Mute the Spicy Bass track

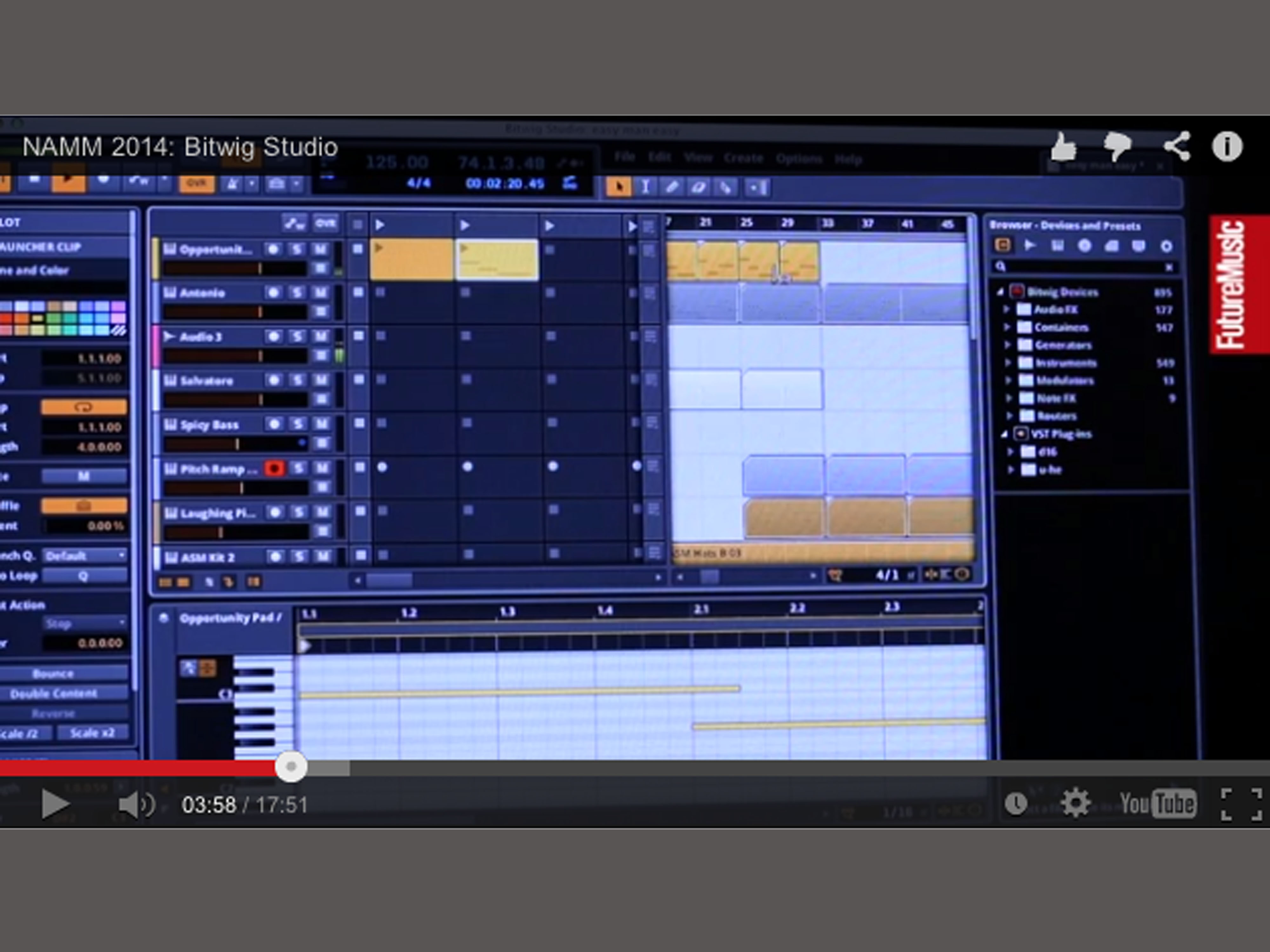322,424
